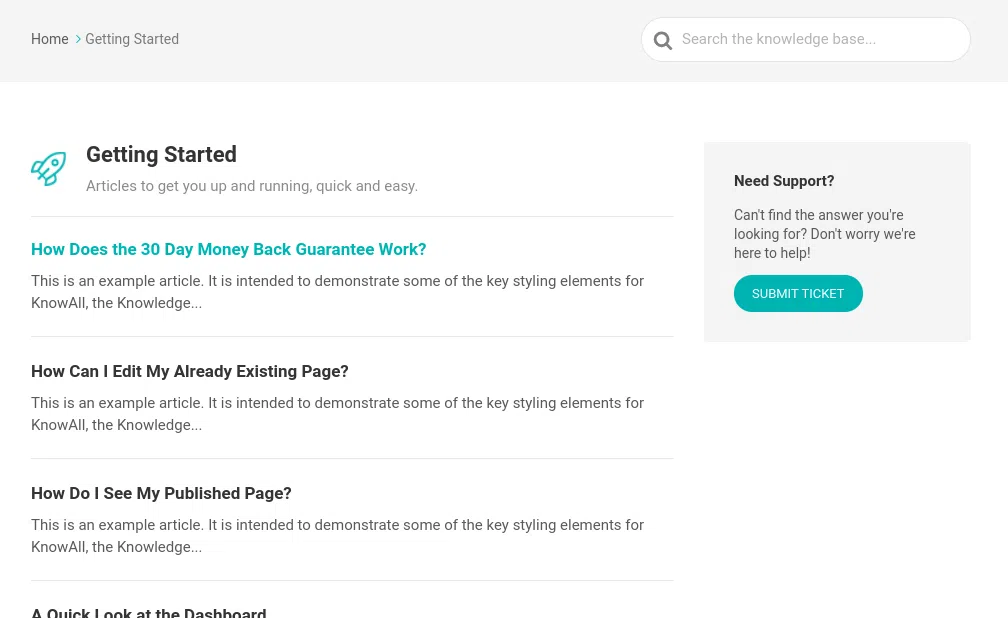Click the 'Articles to get you up' subtitle
The width and height of the screenshot is (1008, 618).
pyautogui.click(x=252, y=186)
